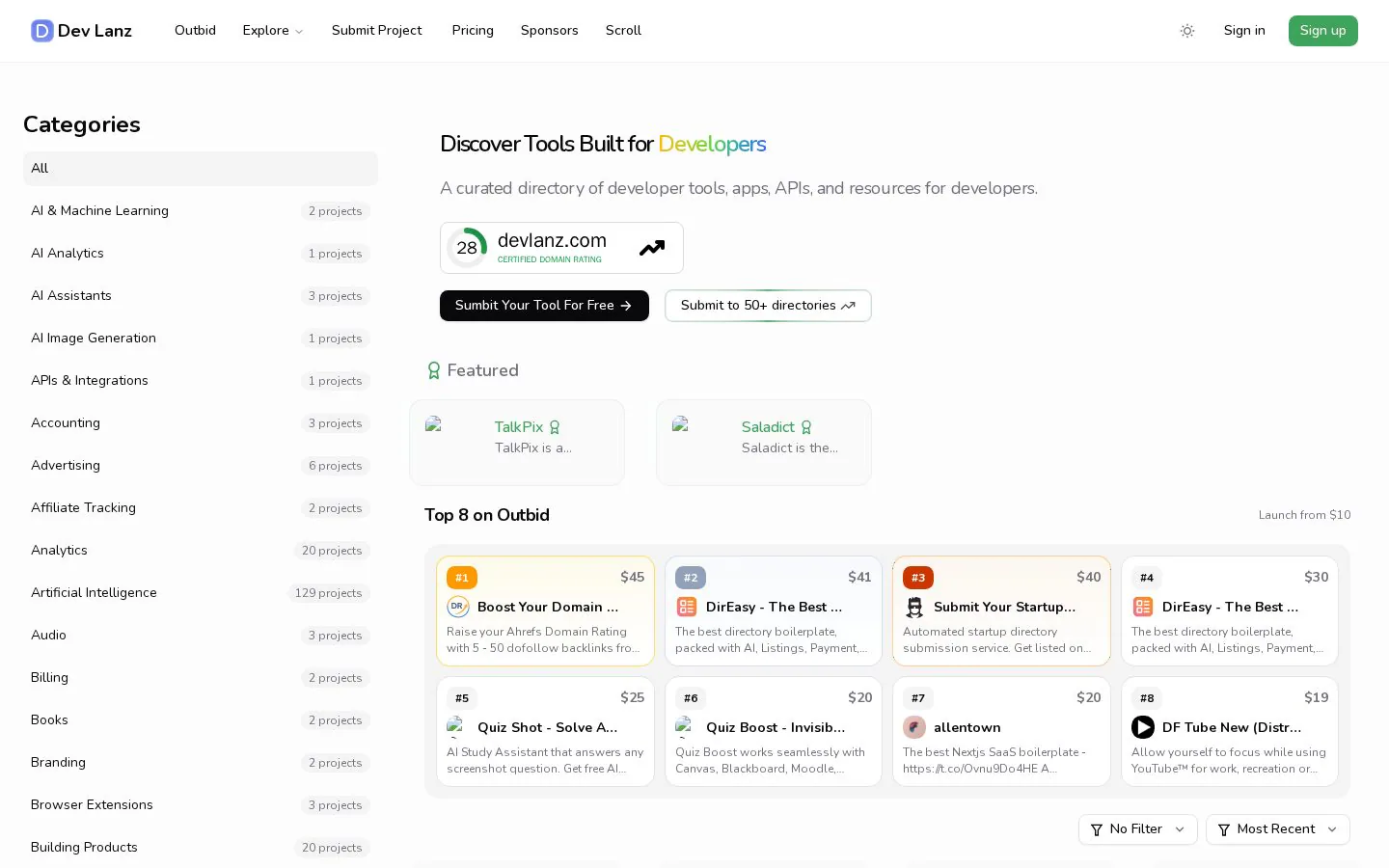This screenshot has height=868, width=1389.
Task: Go to Submit Project page
Action: pos(377,31)
